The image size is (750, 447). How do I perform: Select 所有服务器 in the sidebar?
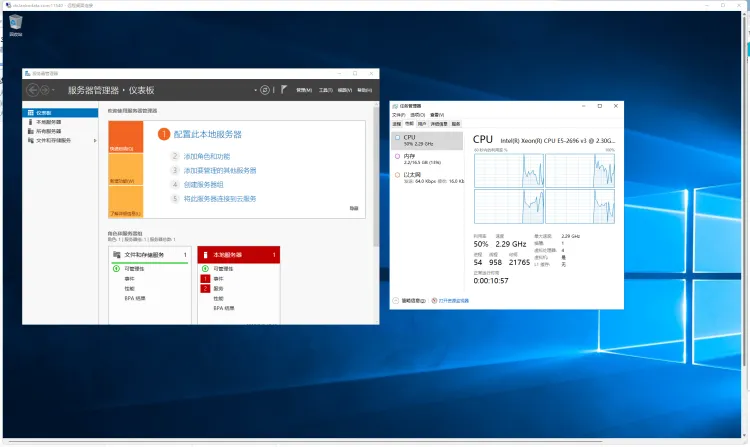coord(48,131)
